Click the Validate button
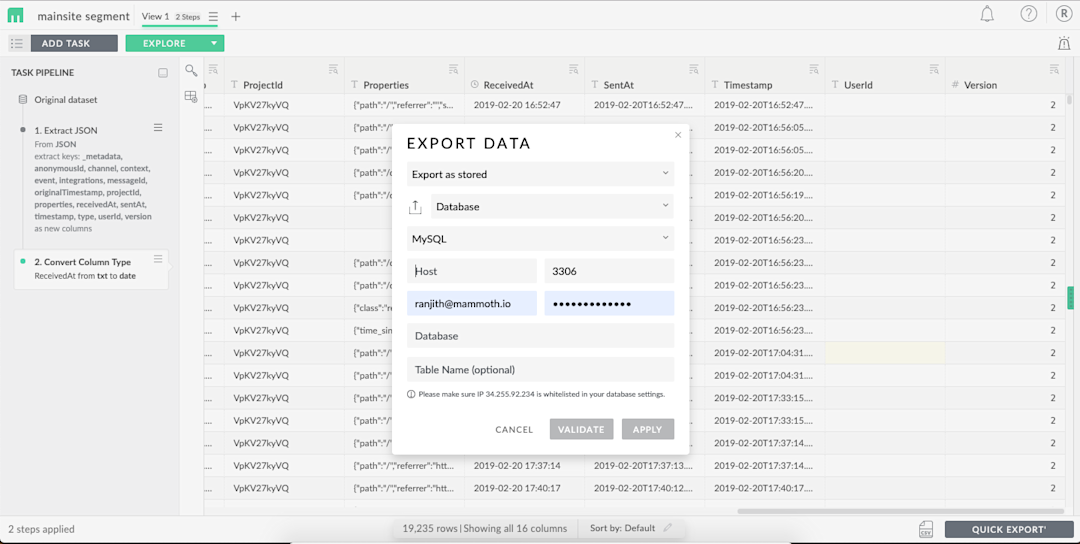1080x544 pixels. click(581, 429)
